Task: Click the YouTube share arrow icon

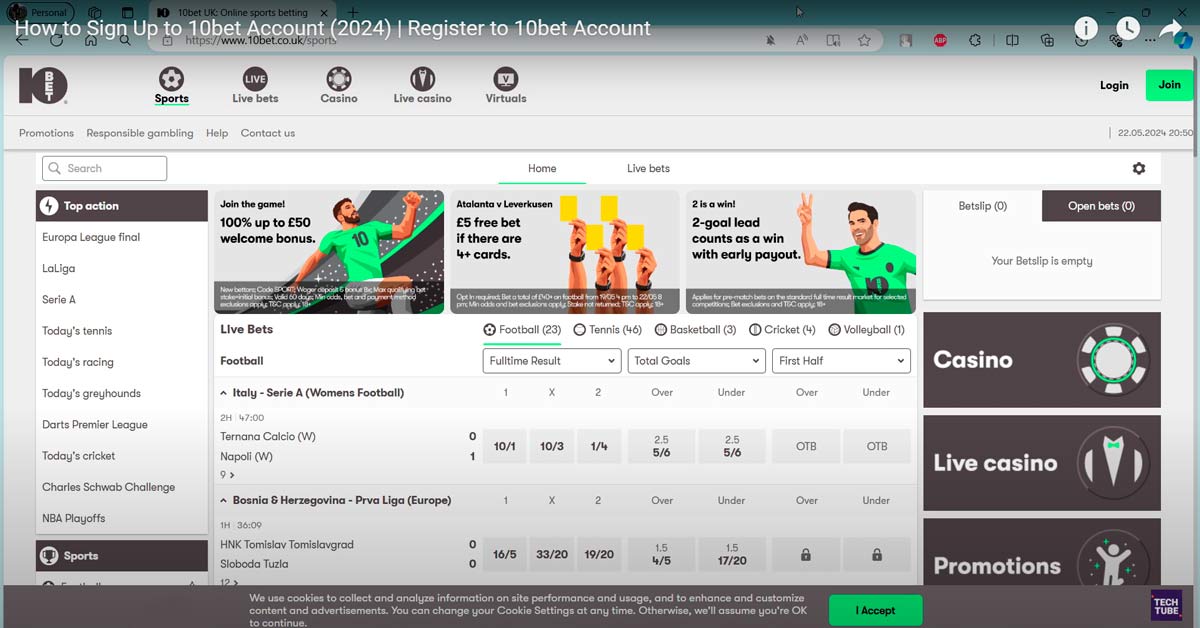Action: [1171, 28]
